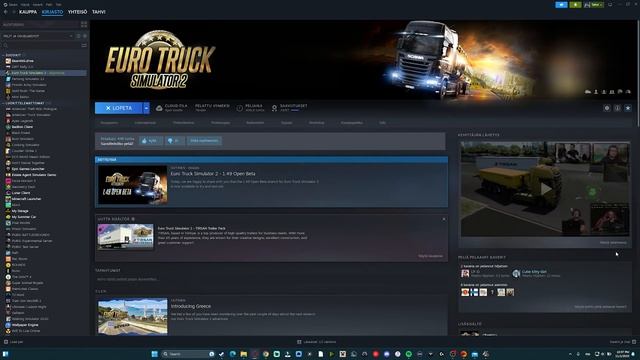Stop the game with the LOPETA button

119,108
